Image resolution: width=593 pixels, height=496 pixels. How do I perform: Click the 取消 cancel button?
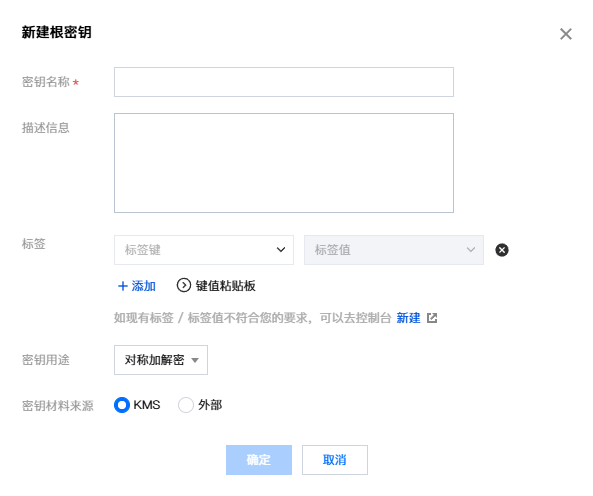[335, 460]
